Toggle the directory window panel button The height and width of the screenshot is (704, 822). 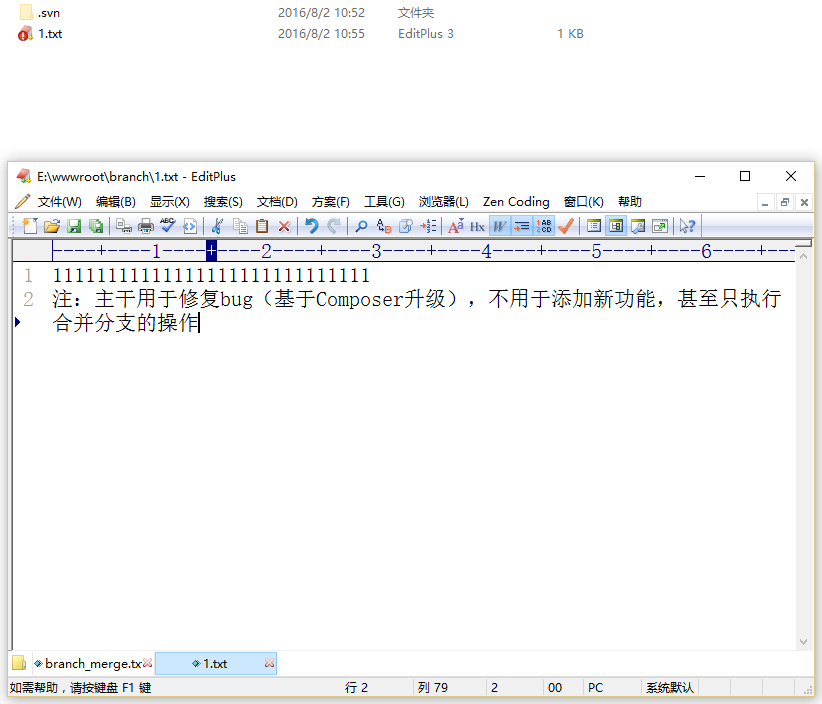point(594,226)
